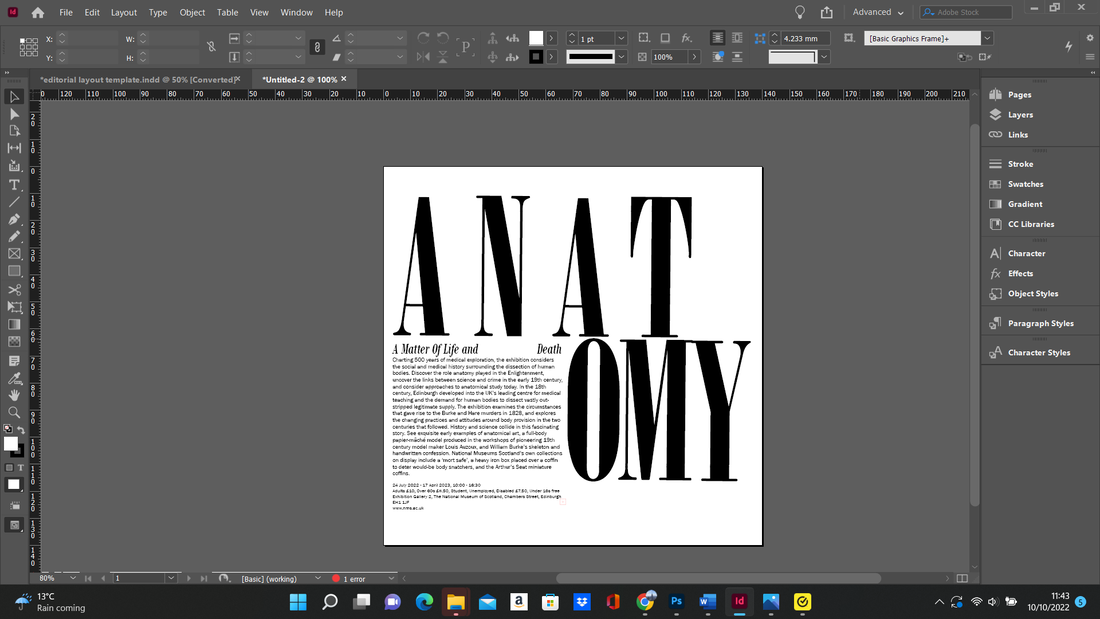Select the Rectangle Frame tool
This screenshot has height=619, width=1100.
[14, 254]
